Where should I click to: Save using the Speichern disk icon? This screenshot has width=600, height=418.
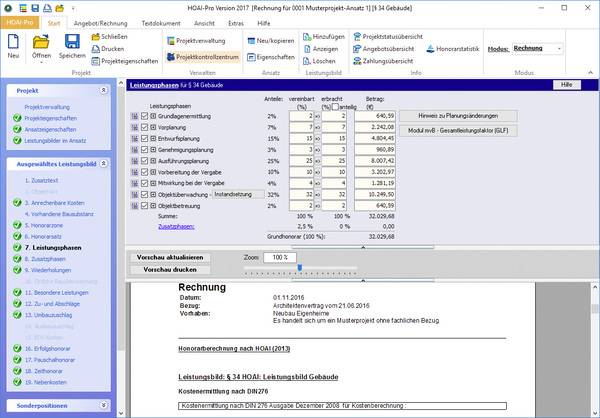click(72, 42)
